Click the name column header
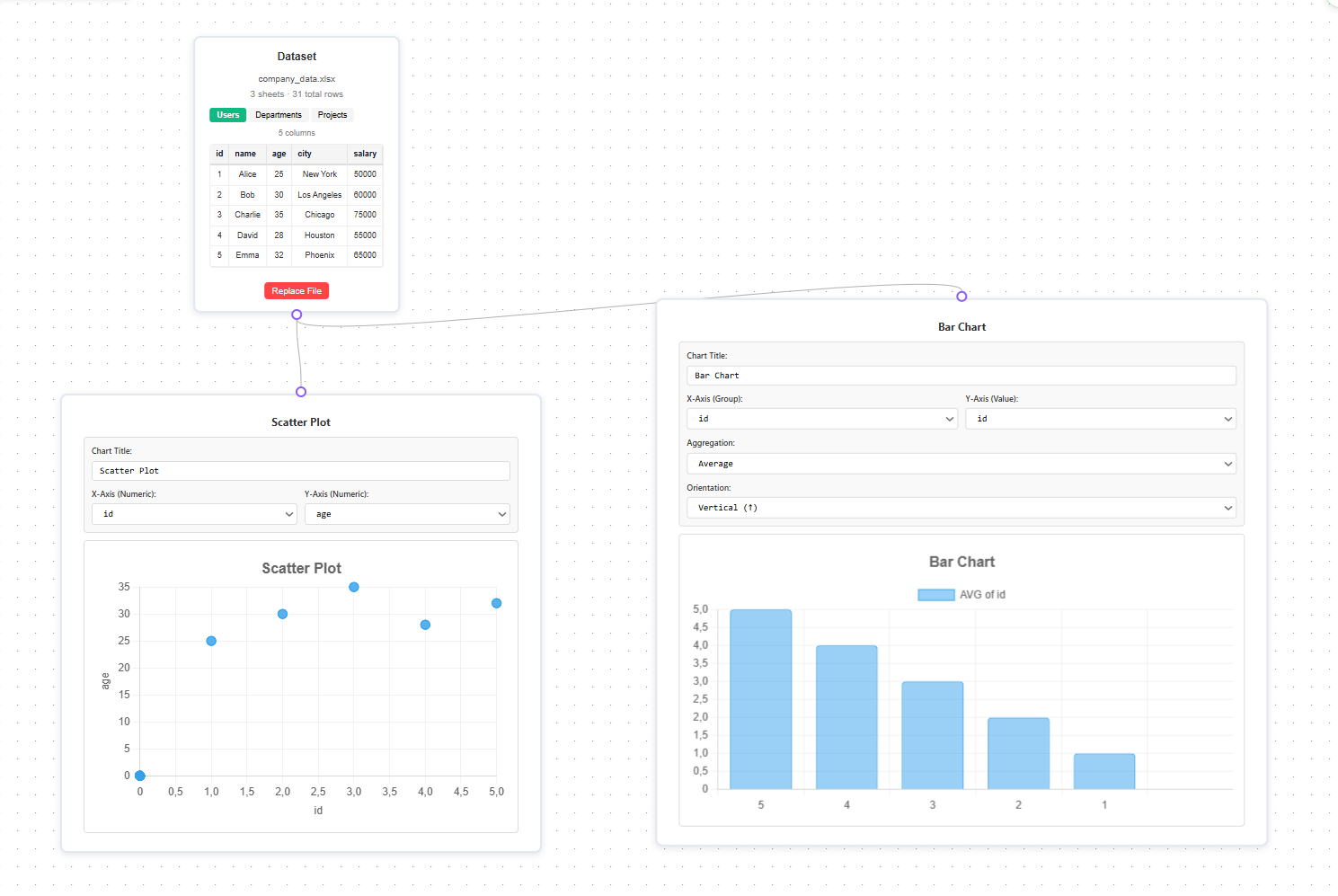Image resolution: width=1338 pixels, height=896 pixels. tap(246, 154)
